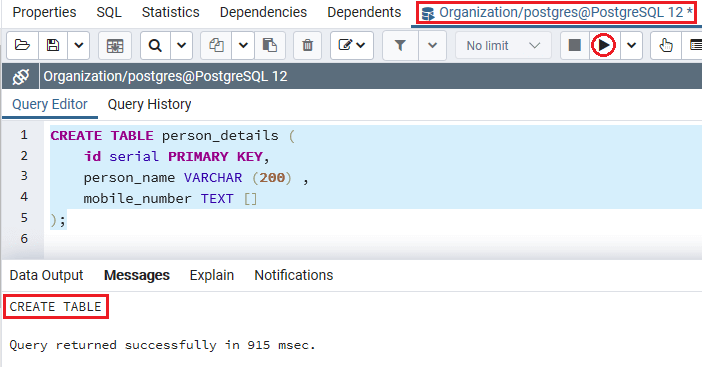The width and height of the screenshot is (702, 367).
Task: Click the Find magnifier icon
Action: point(155,45)
